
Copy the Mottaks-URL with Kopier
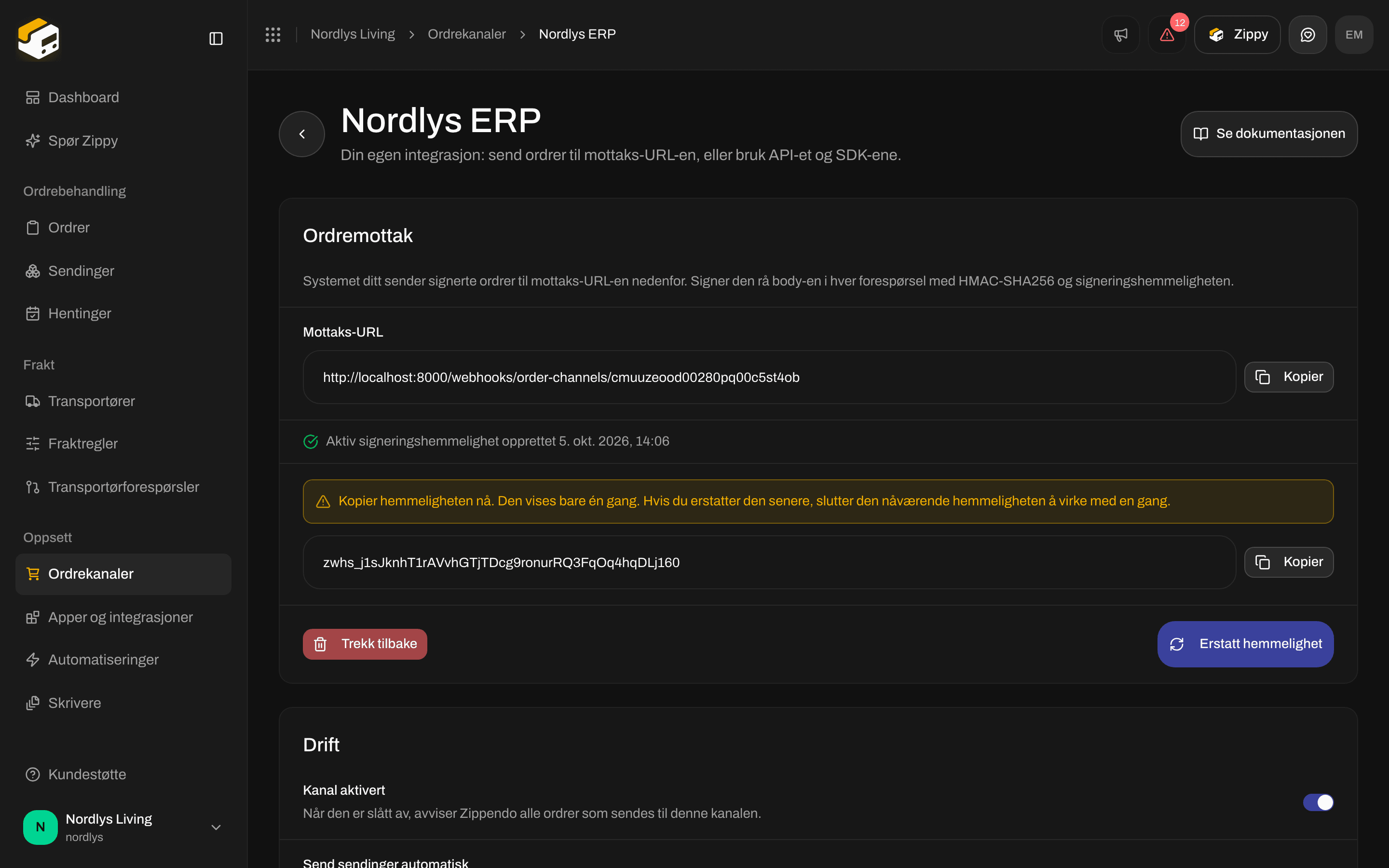click(x=1289, y=377)
